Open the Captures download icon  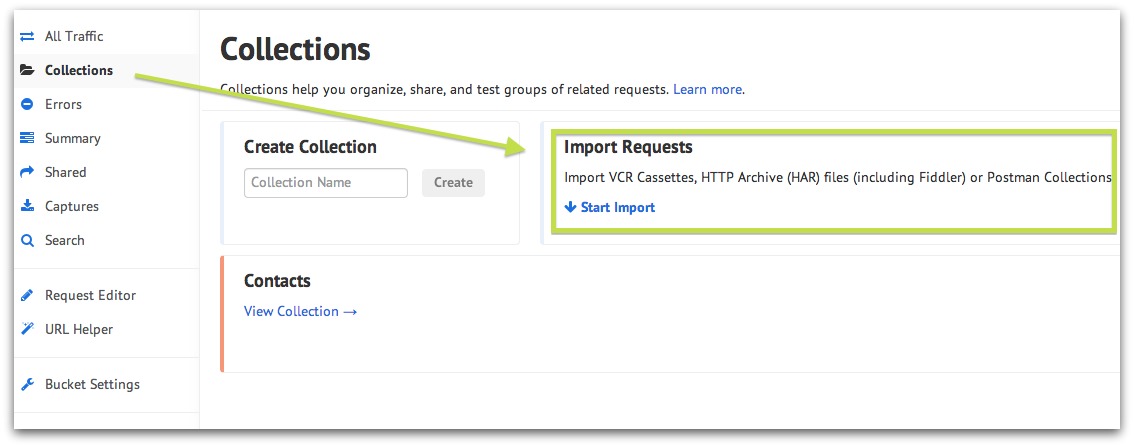(27, 206)
